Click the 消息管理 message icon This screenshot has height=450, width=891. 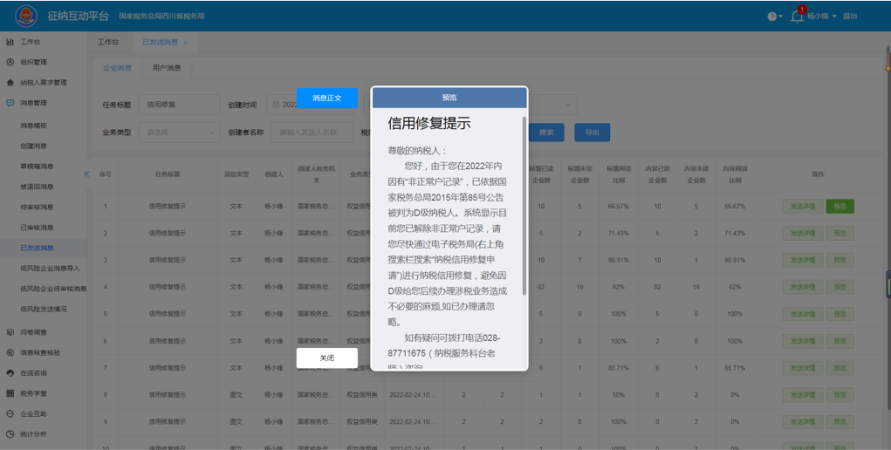(x=10, y=103)
